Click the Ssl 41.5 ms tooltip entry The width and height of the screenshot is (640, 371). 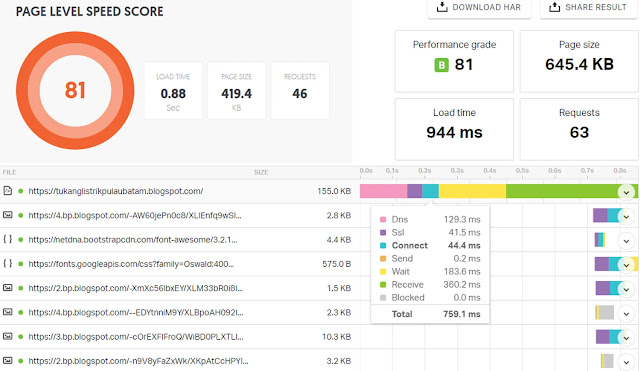click(x=430, y=233)
